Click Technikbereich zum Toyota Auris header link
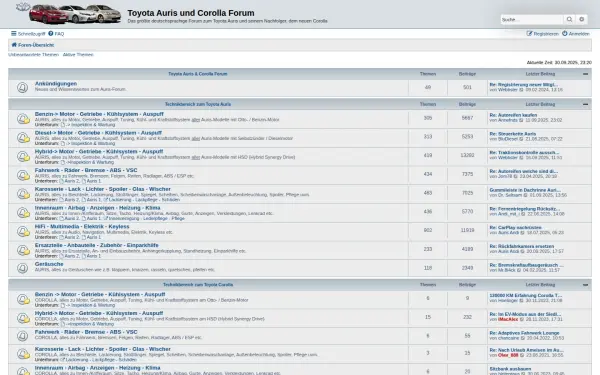The image size is (600, 375). click(198, 104)
